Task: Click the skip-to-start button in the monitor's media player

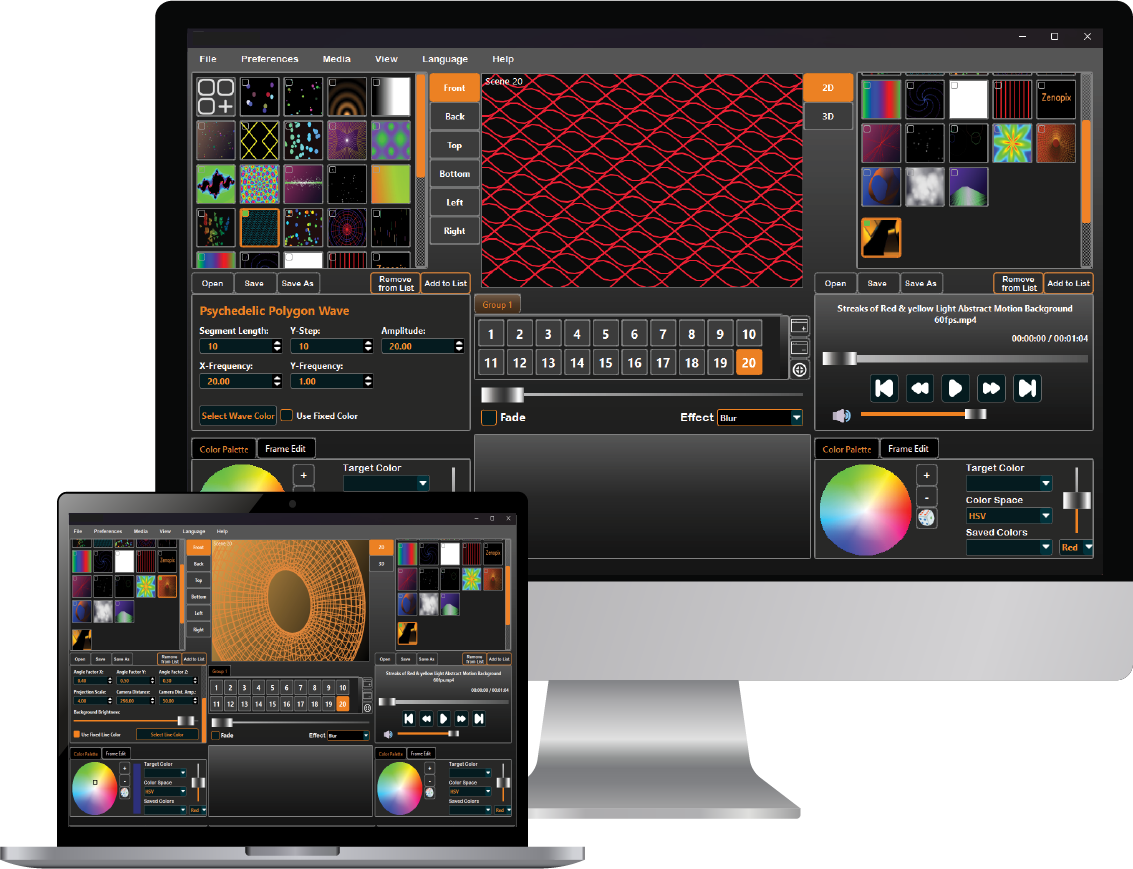Action: point(884,389)
